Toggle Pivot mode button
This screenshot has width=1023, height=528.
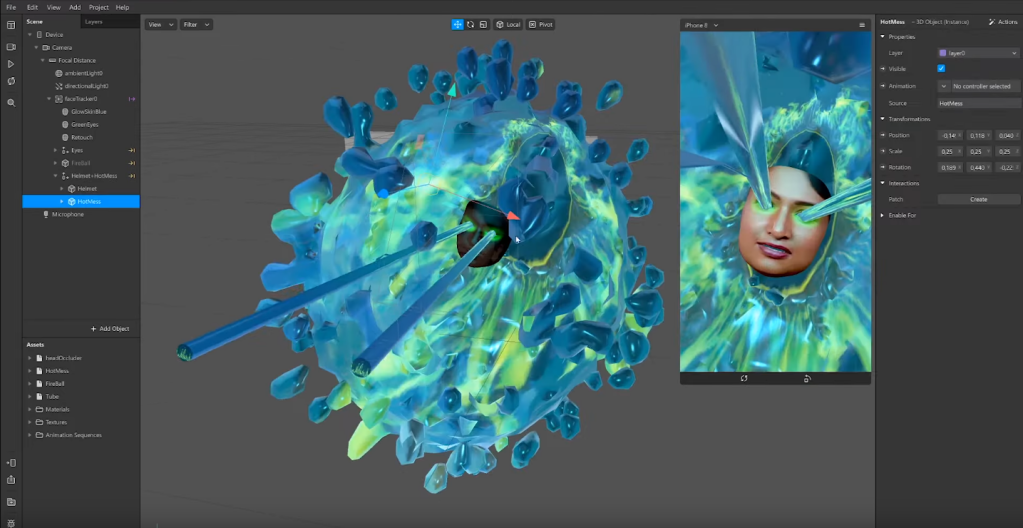(540, 24)
